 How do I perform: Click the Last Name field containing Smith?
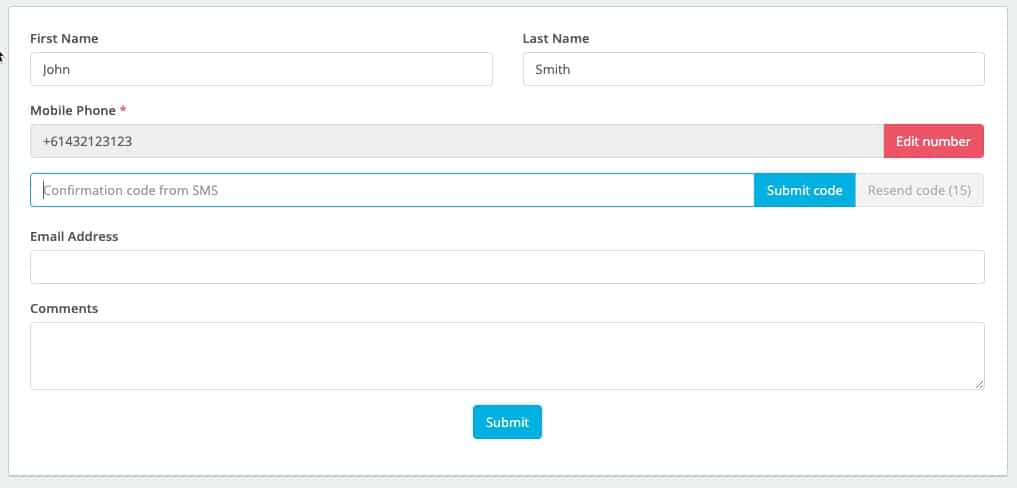click(754, 69)
